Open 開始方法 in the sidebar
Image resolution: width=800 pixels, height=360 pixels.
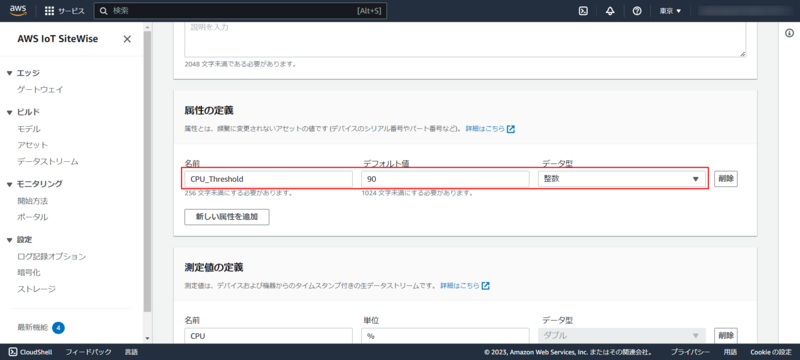[x=33, y=201]
